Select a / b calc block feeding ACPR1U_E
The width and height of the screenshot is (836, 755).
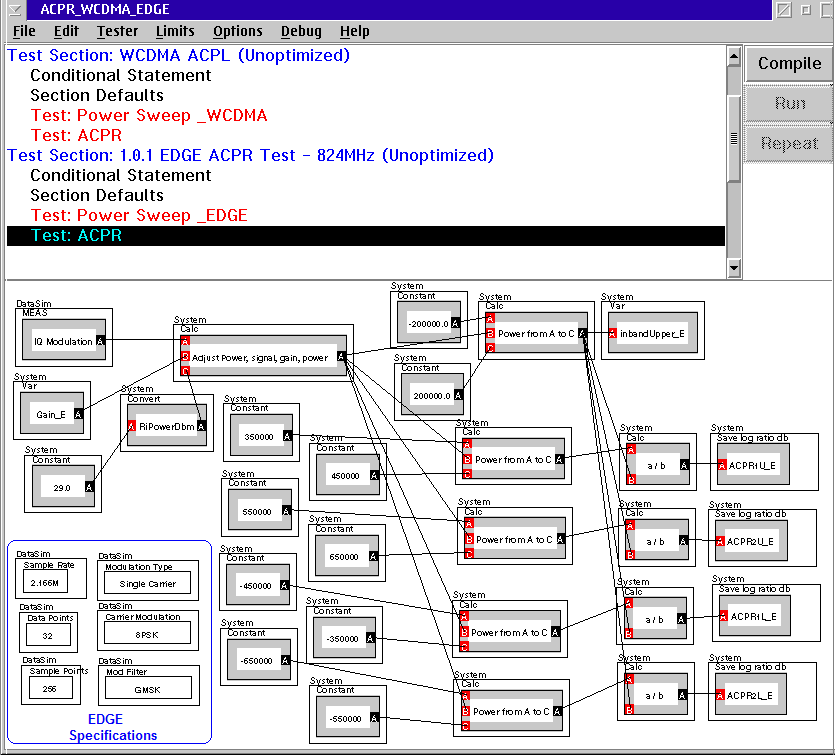coord(658,464)
